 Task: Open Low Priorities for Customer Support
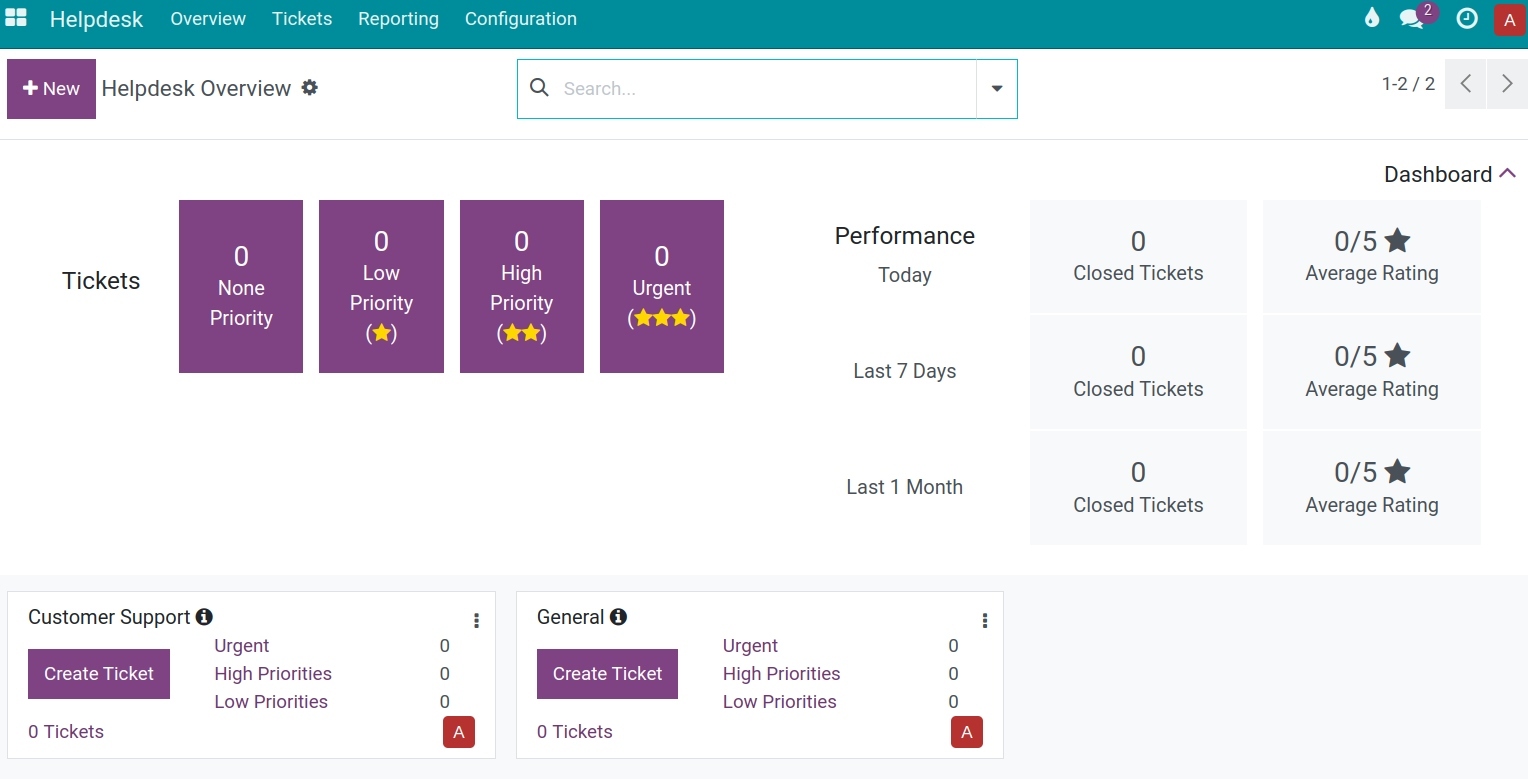(271, 702)
